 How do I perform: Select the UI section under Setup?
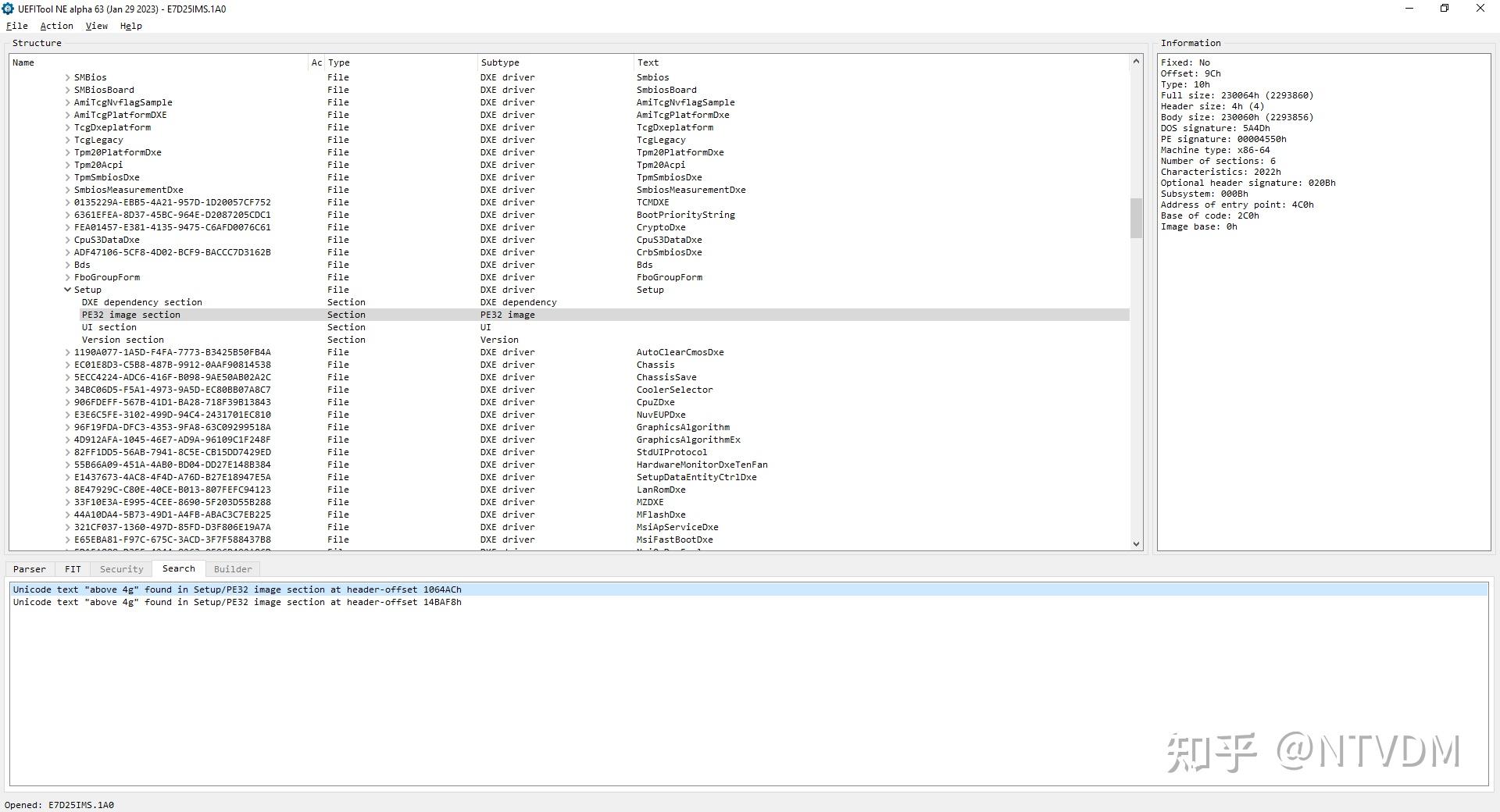(x=109, y=326)
